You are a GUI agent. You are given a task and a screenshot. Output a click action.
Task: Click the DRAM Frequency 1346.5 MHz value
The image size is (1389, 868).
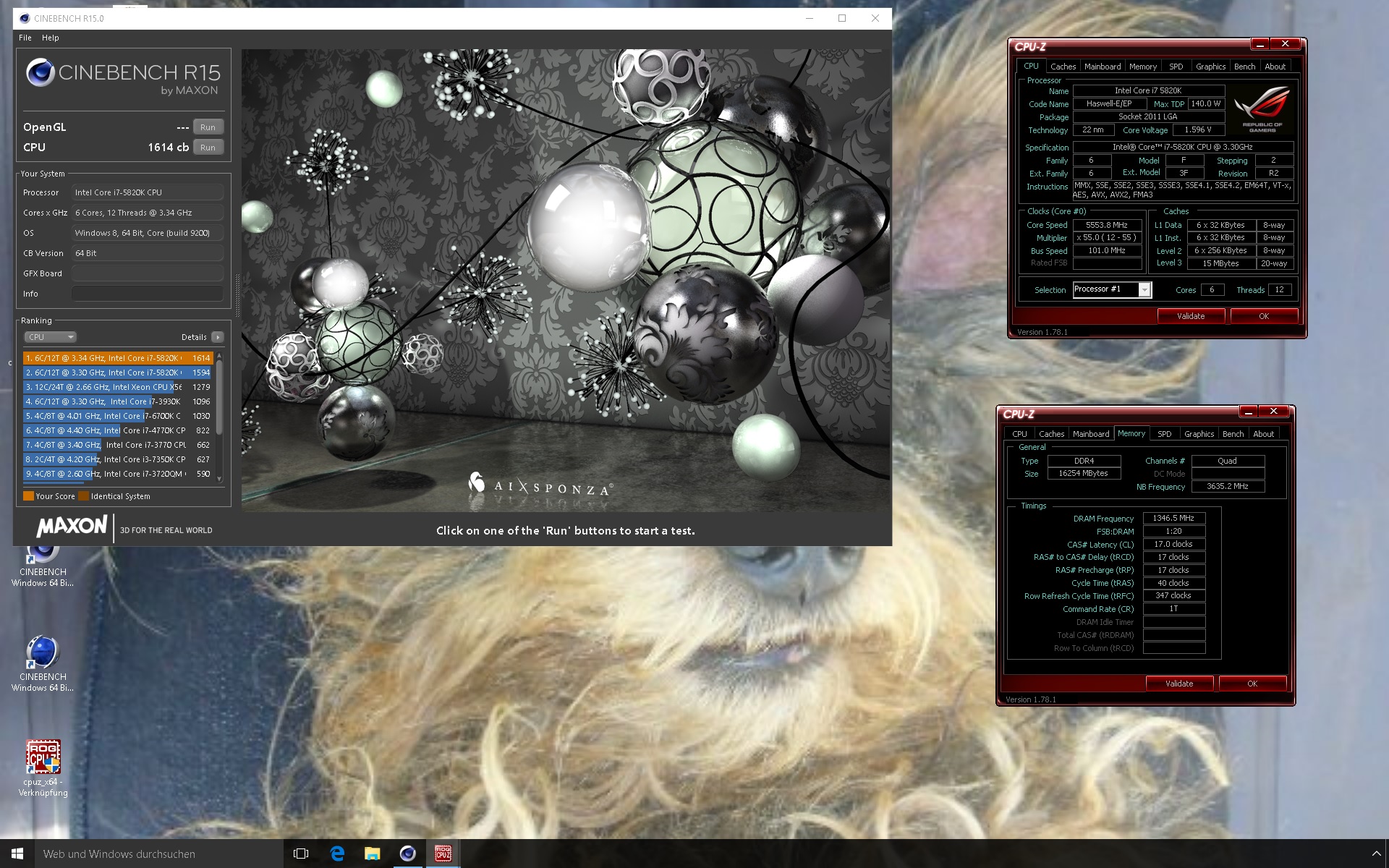coord(1173,518)
